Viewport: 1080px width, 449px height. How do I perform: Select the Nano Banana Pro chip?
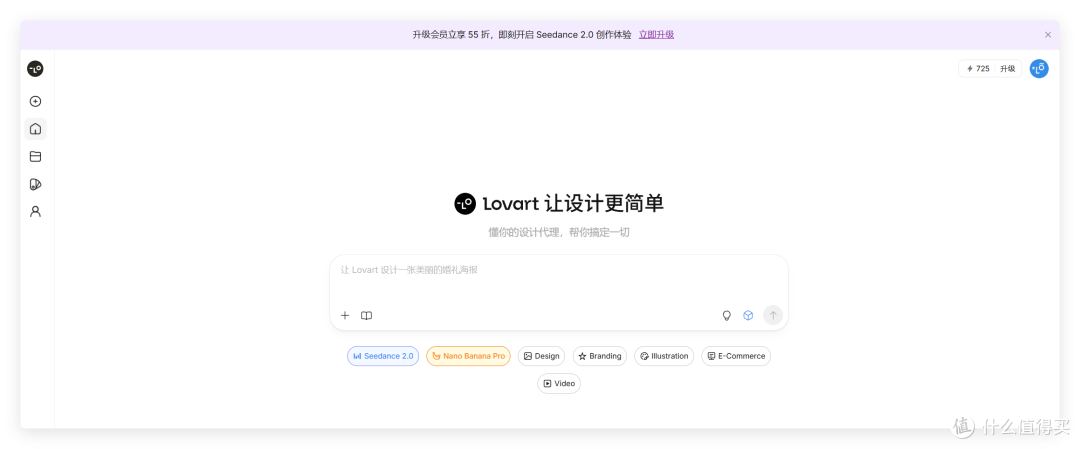(468, 356)
